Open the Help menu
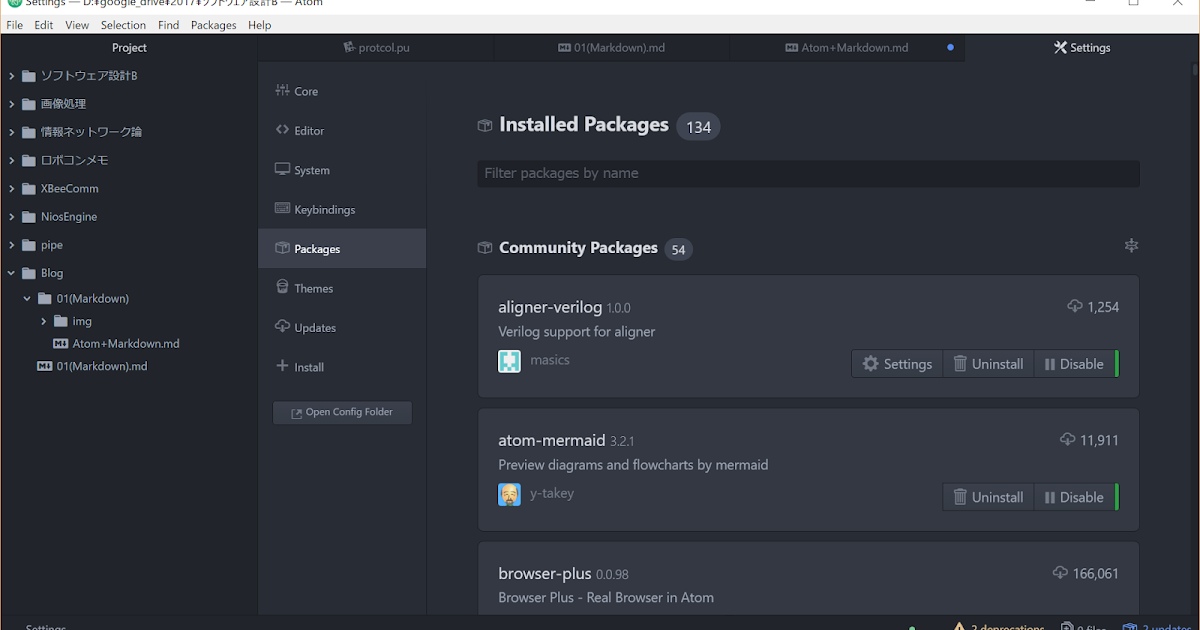The image size is (1200, 630). pos(259,25)
